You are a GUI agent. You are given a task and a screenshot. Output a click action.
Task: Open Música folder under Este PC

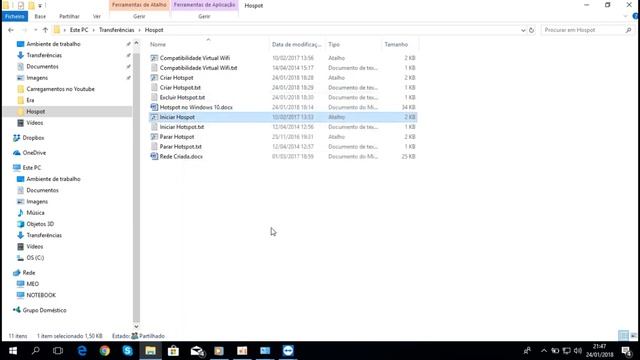pos(35,213)
